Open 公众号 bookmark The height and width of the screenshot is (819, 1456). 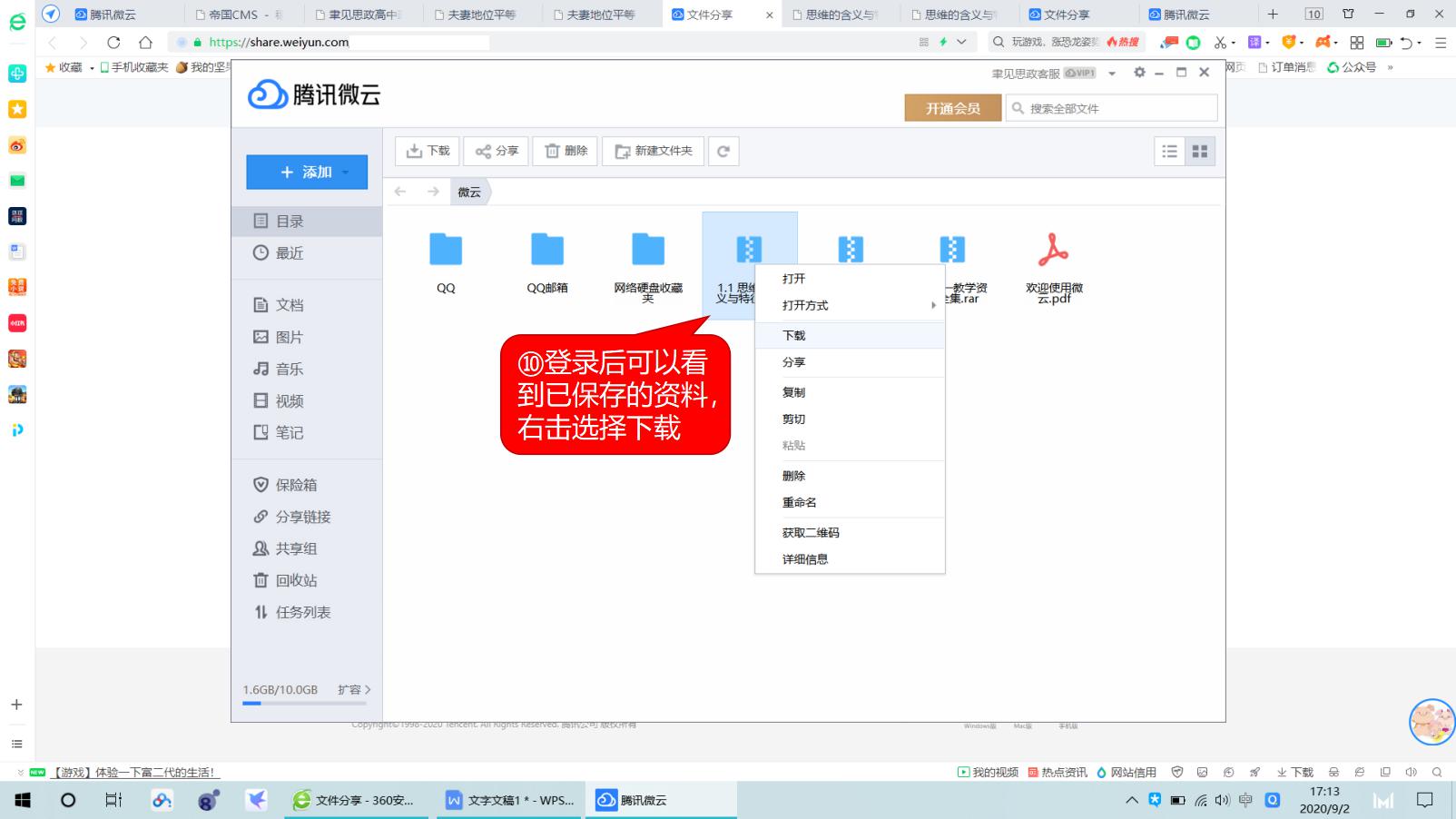1352,67
